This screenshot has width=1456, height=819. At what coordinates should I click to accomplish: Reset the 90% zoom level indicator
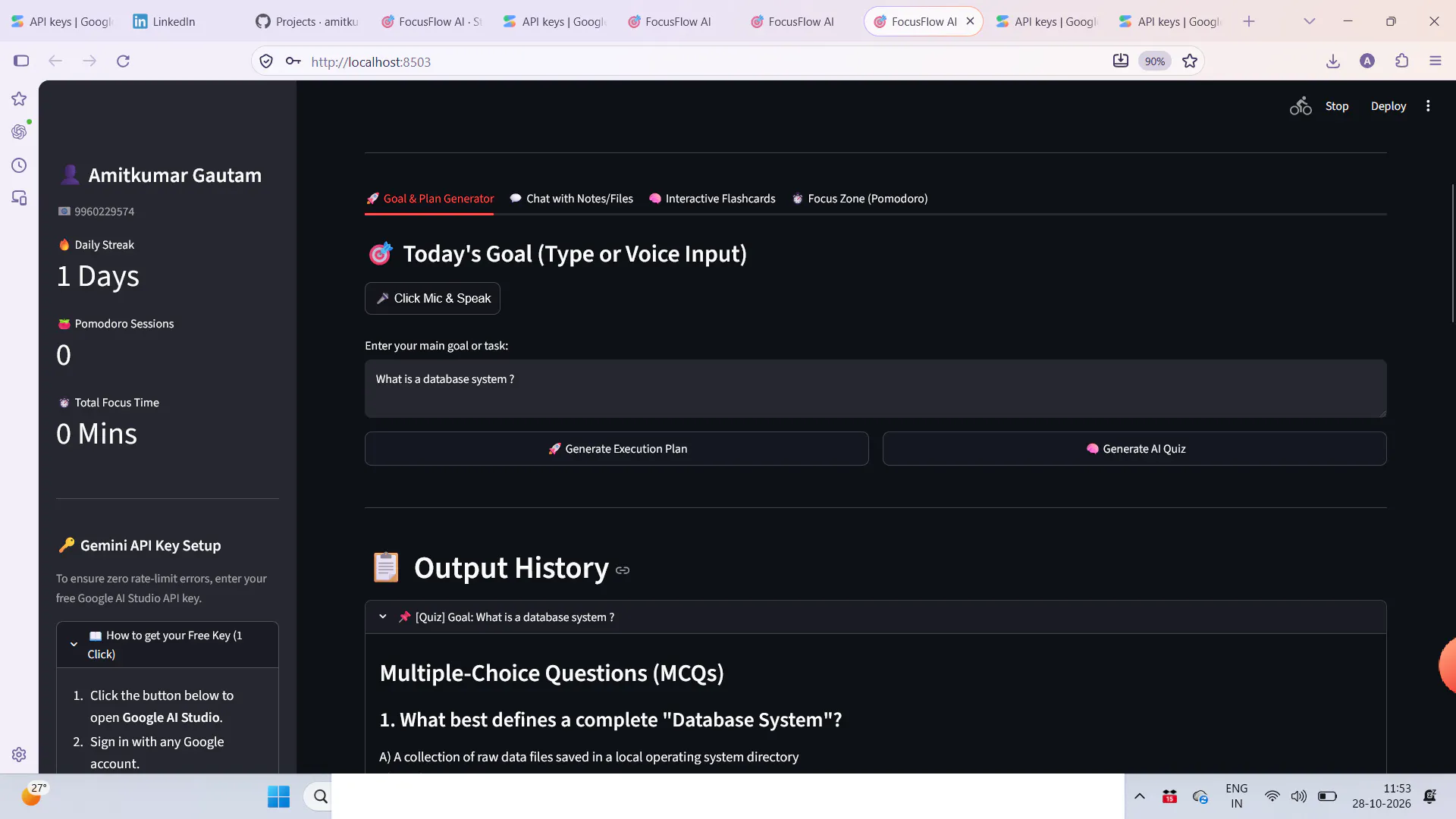pyautogui.click(x=1155, y=61)
